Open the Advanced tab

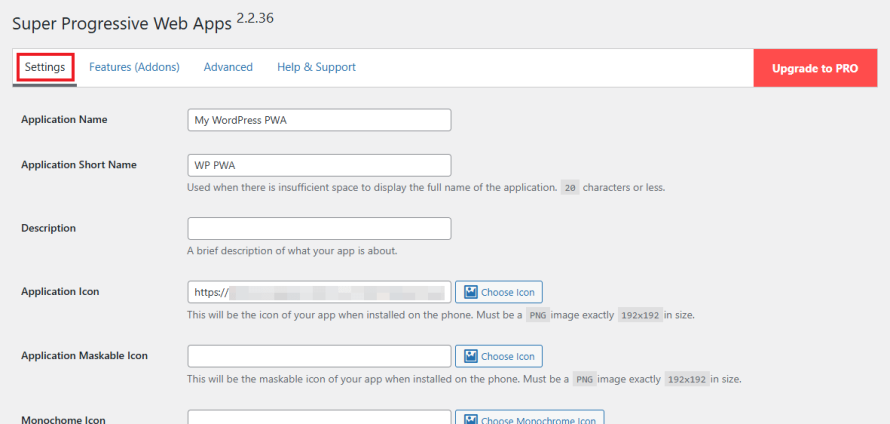point(228,67)
